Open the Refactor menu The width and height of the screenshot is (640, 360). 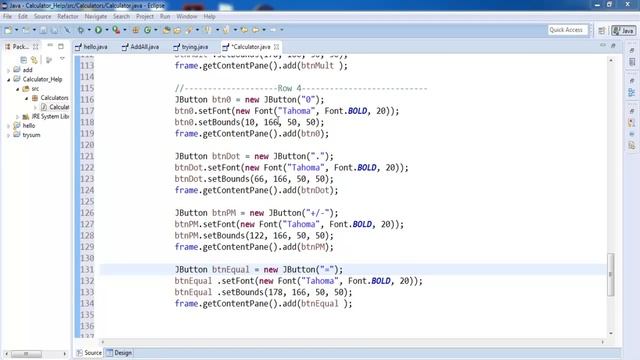pos(68,16)
